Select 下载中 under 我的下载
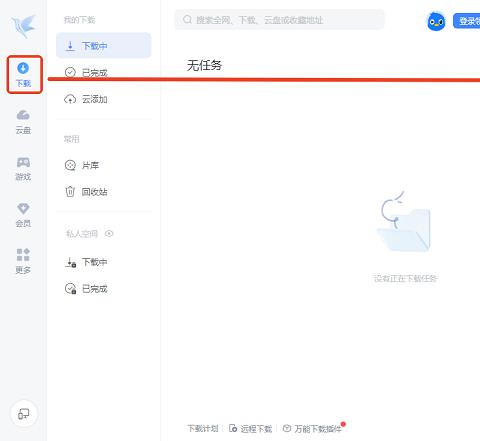This screenshot has width=480, height=441. tap(104, 45)
